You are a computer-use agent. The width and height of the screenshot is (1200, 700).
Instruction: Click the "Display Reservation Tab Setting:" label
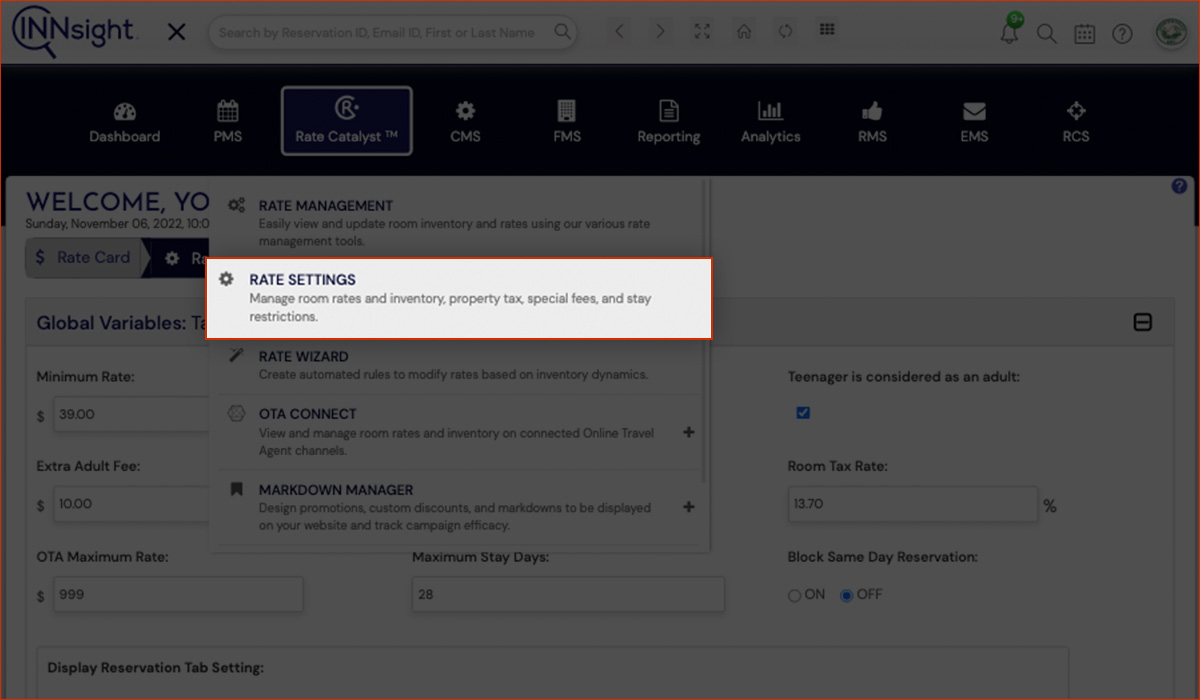tap(155, 667)
